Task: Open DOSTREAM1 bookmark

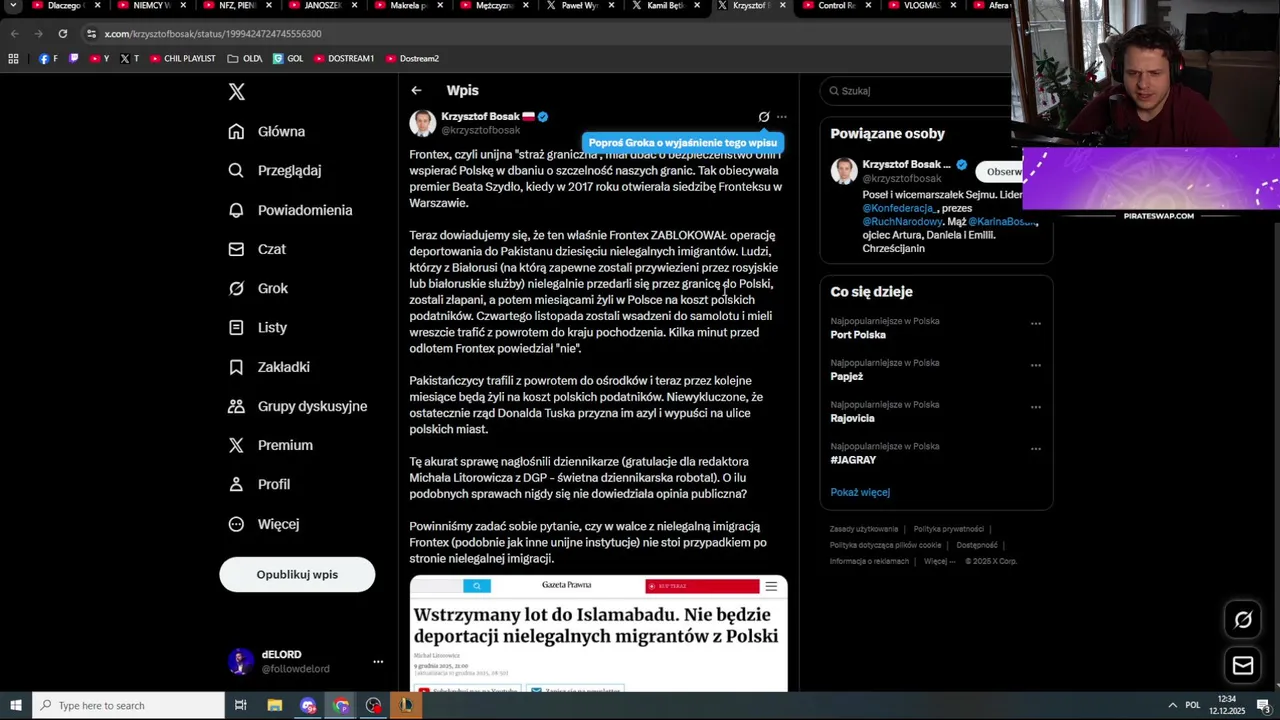Action: 344,59
